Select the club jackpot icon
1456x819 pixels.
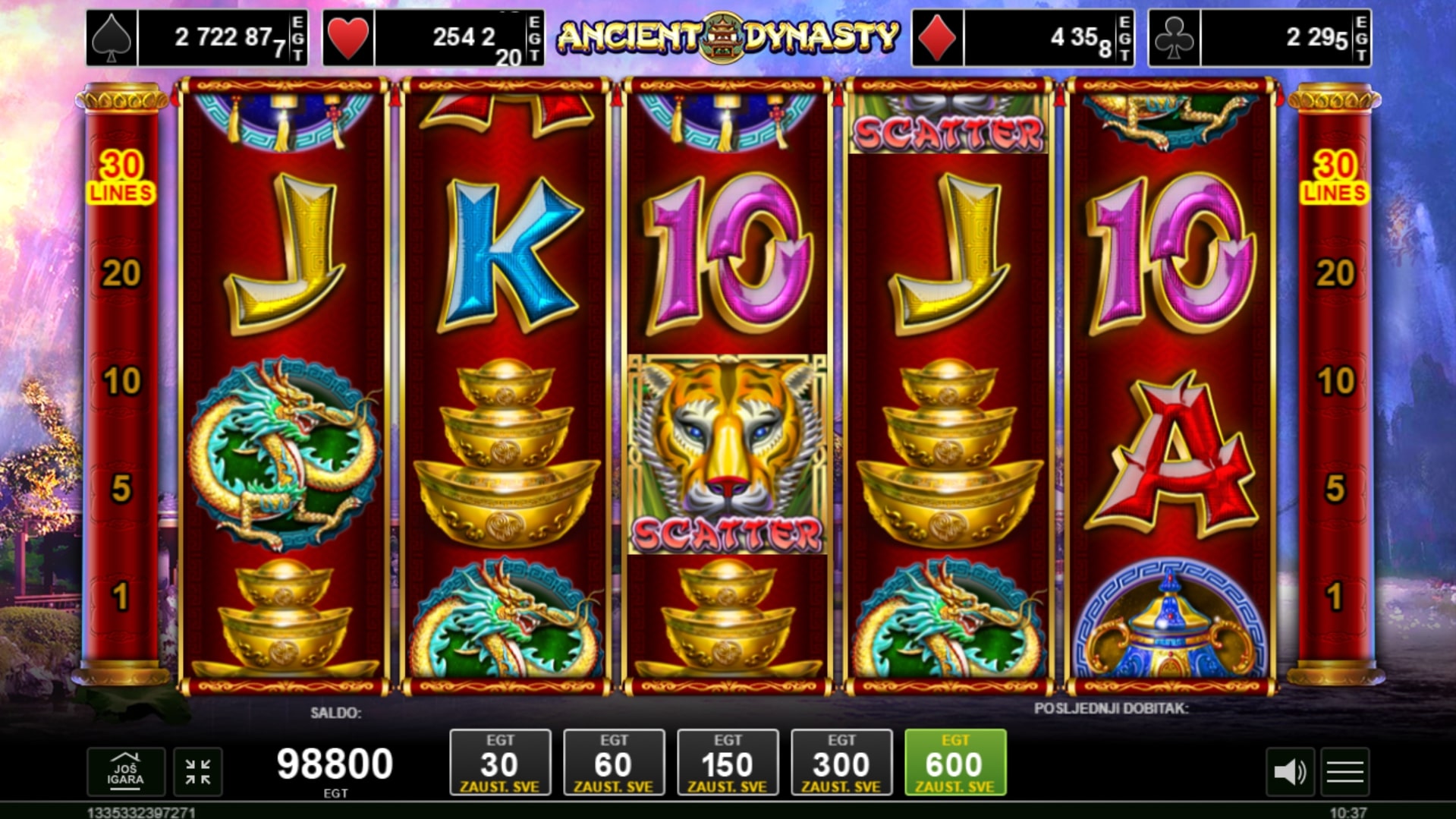tap(1174, 38)
